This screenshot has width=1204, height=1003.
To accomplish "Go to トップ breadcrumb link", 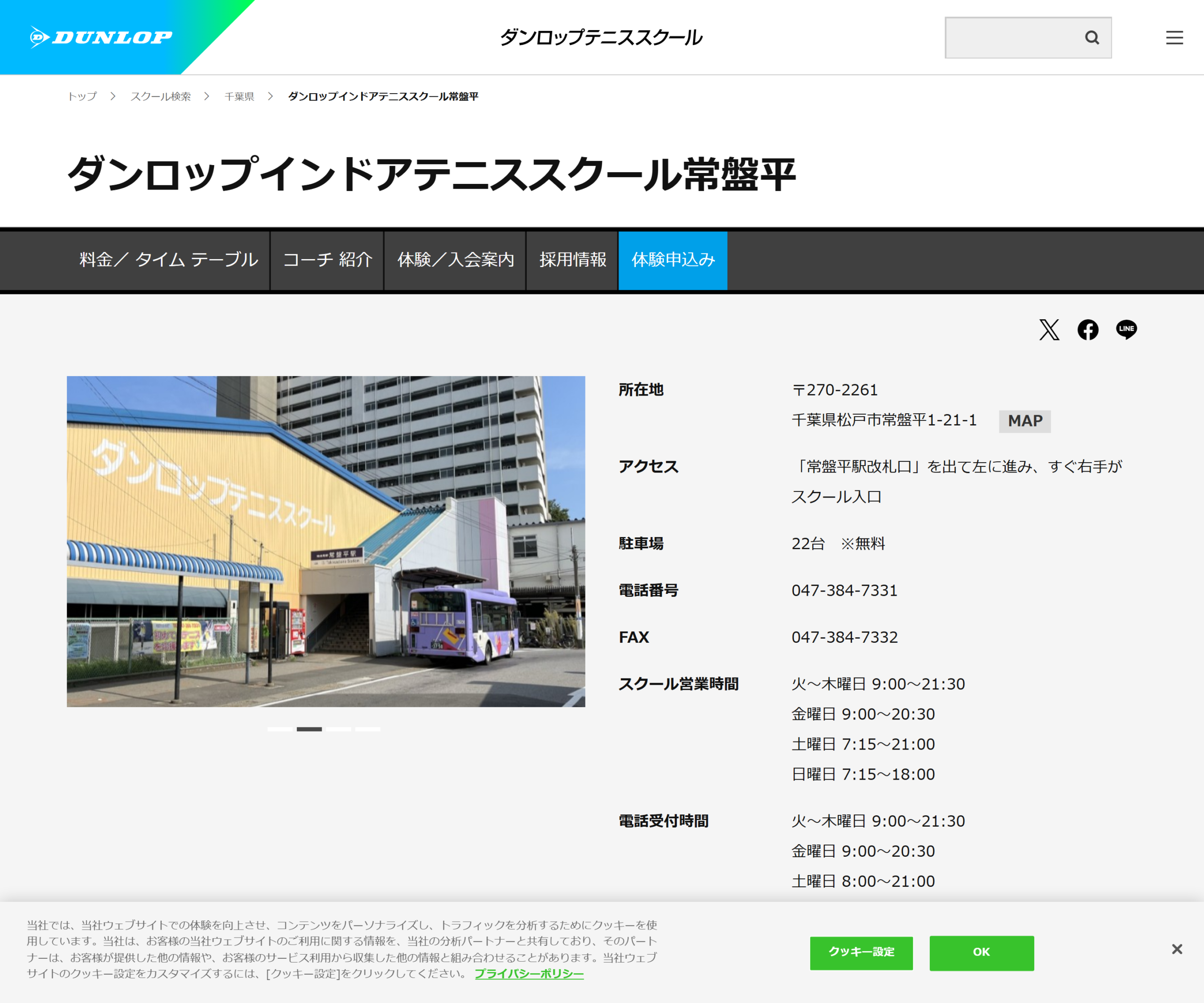I will pos(83,96).
